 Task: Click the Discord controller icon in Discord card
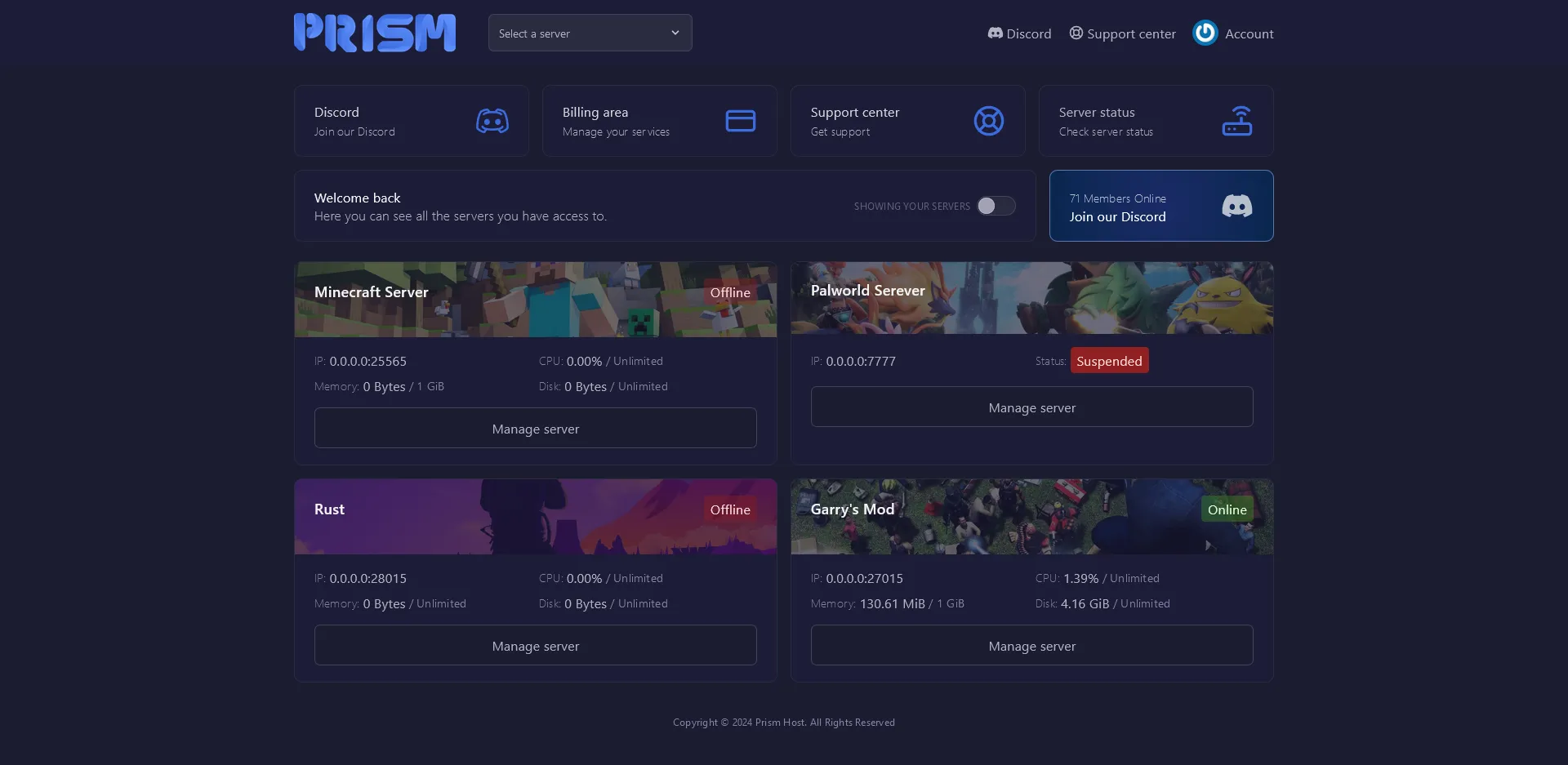tap(492, 121)
